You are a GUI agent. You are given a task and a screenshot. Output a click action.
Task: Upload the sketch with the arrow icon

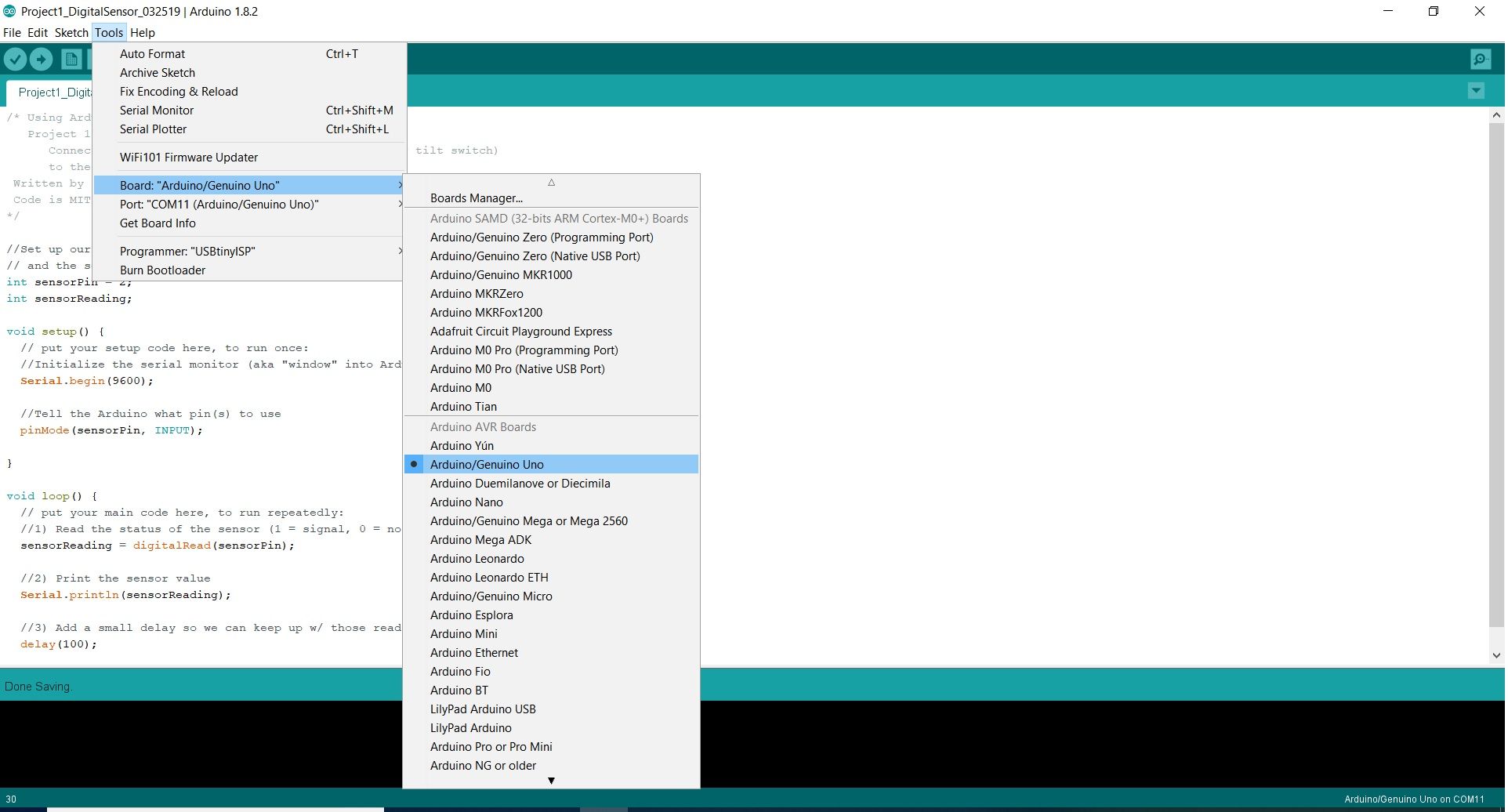tap(41, 58)
